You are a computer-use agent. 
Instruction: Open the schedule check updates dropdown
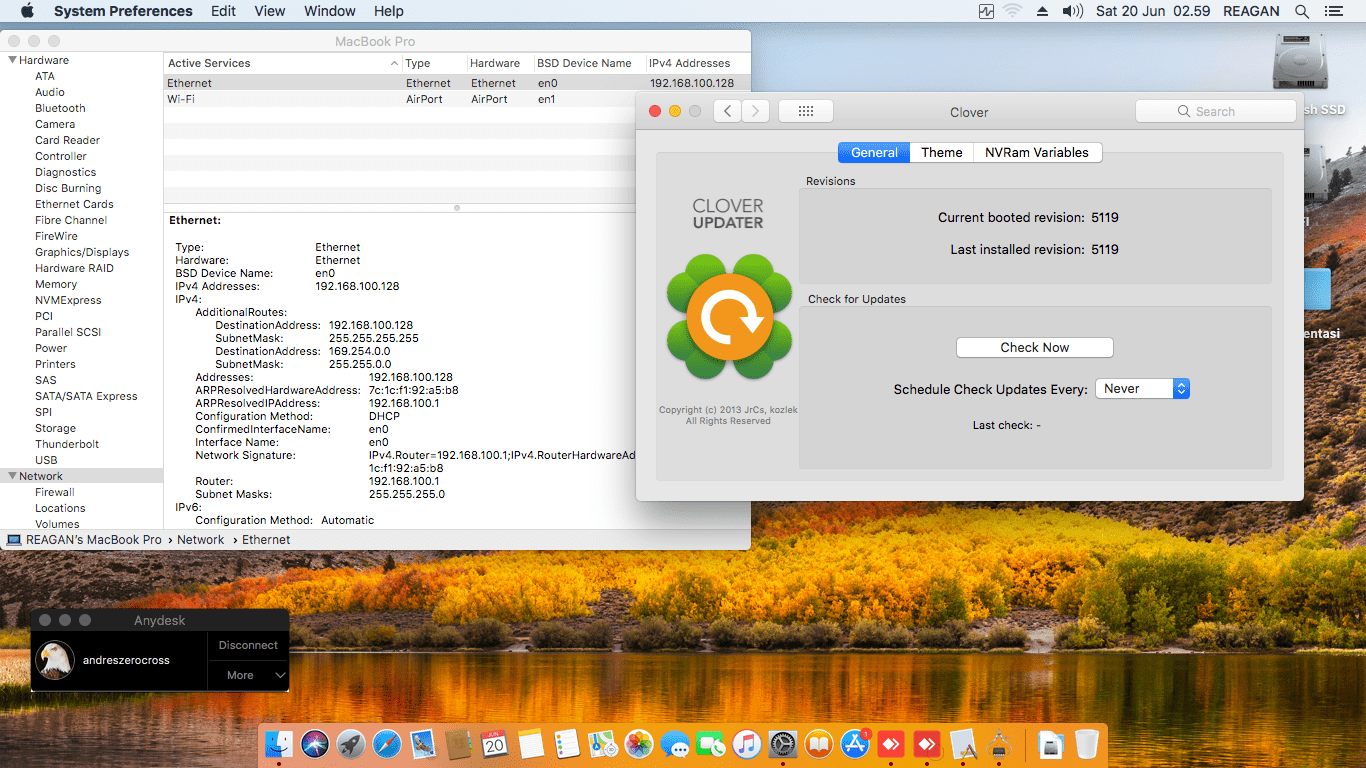click(x=1142, y=389)
